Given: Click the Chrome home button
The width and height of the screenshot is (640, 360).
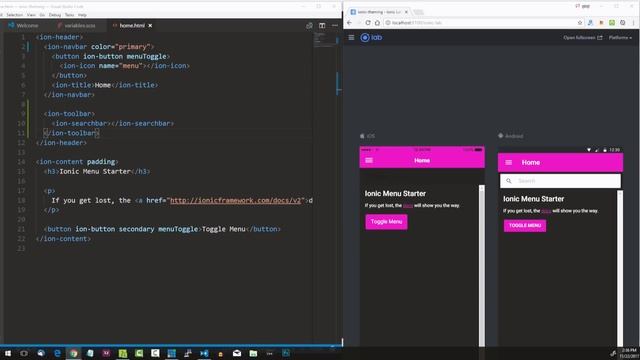Looking at the screenshot, I should (377, 23).
